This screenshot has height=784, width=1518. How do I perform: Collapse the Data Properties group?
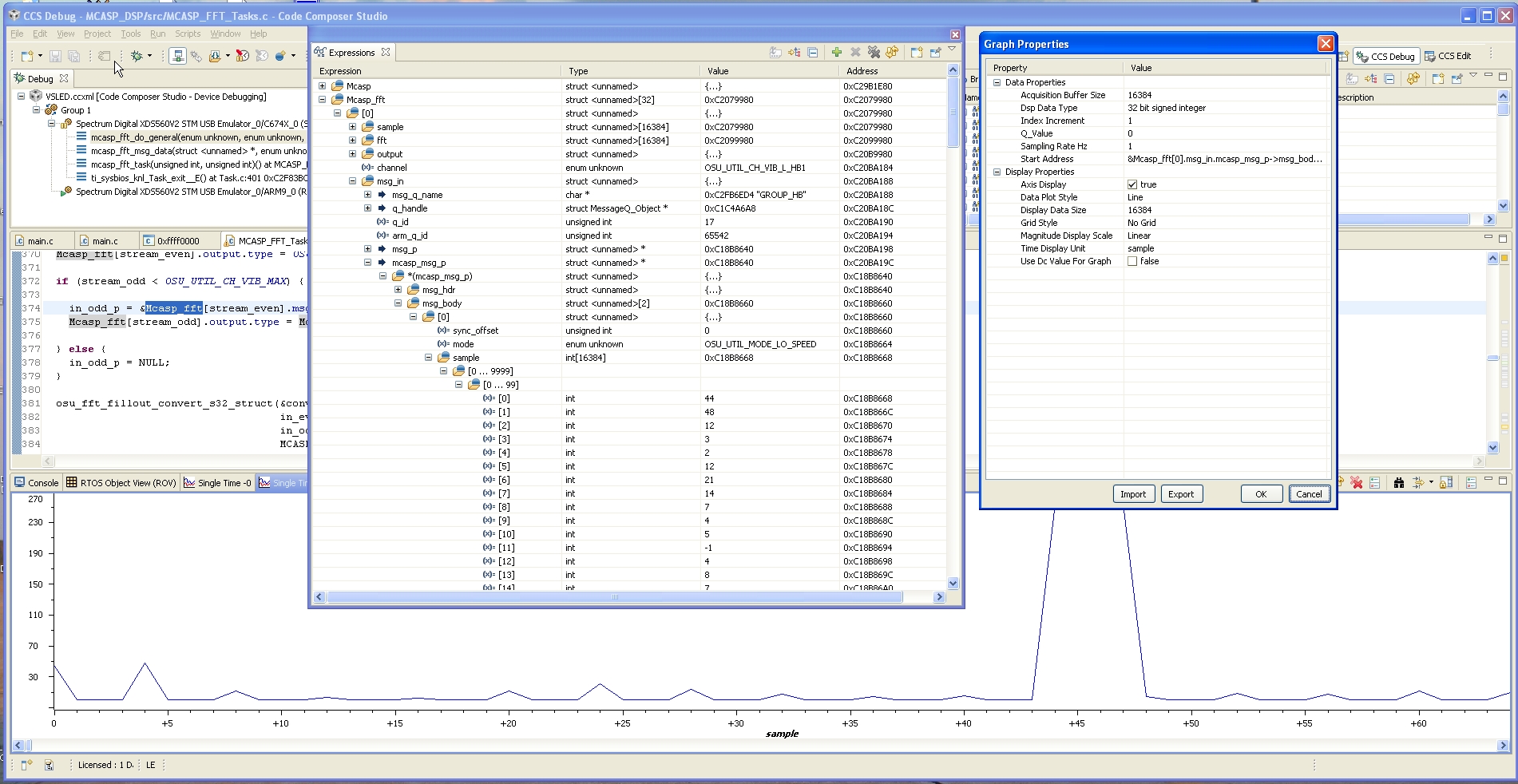[x=997, y=82]
